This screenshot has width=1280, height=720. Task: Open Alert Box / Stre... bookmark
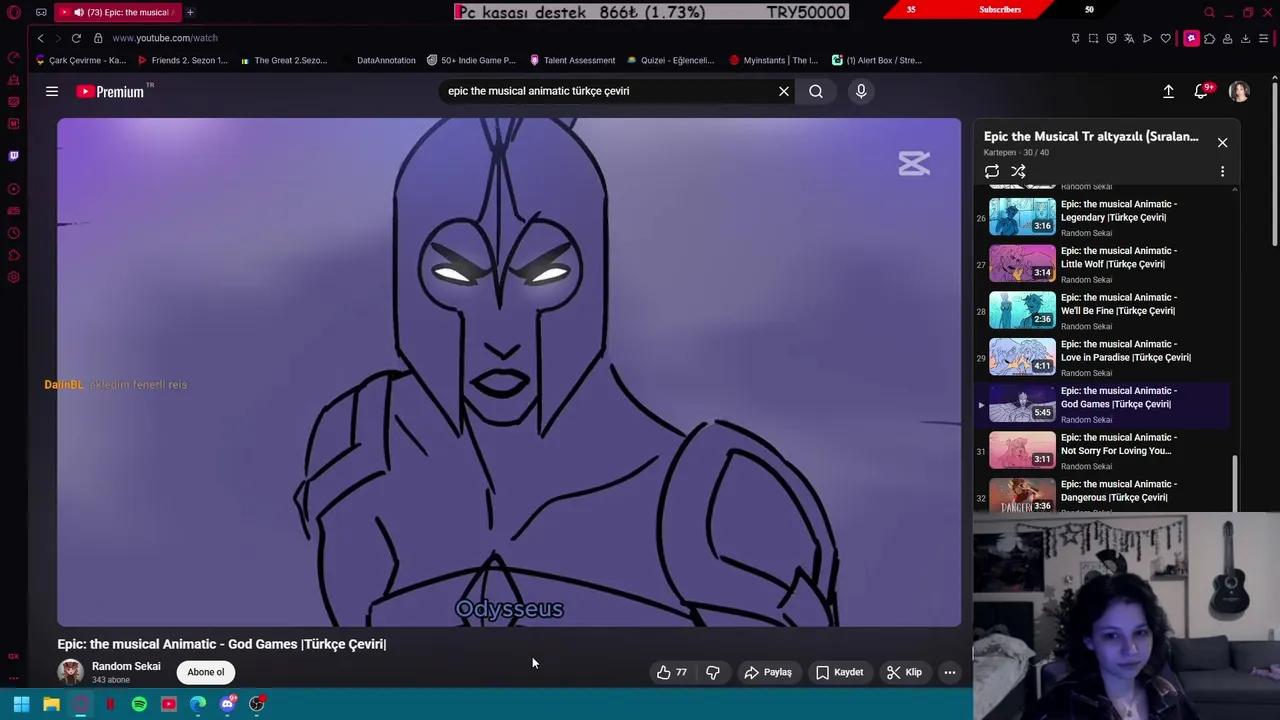(877, 60)
